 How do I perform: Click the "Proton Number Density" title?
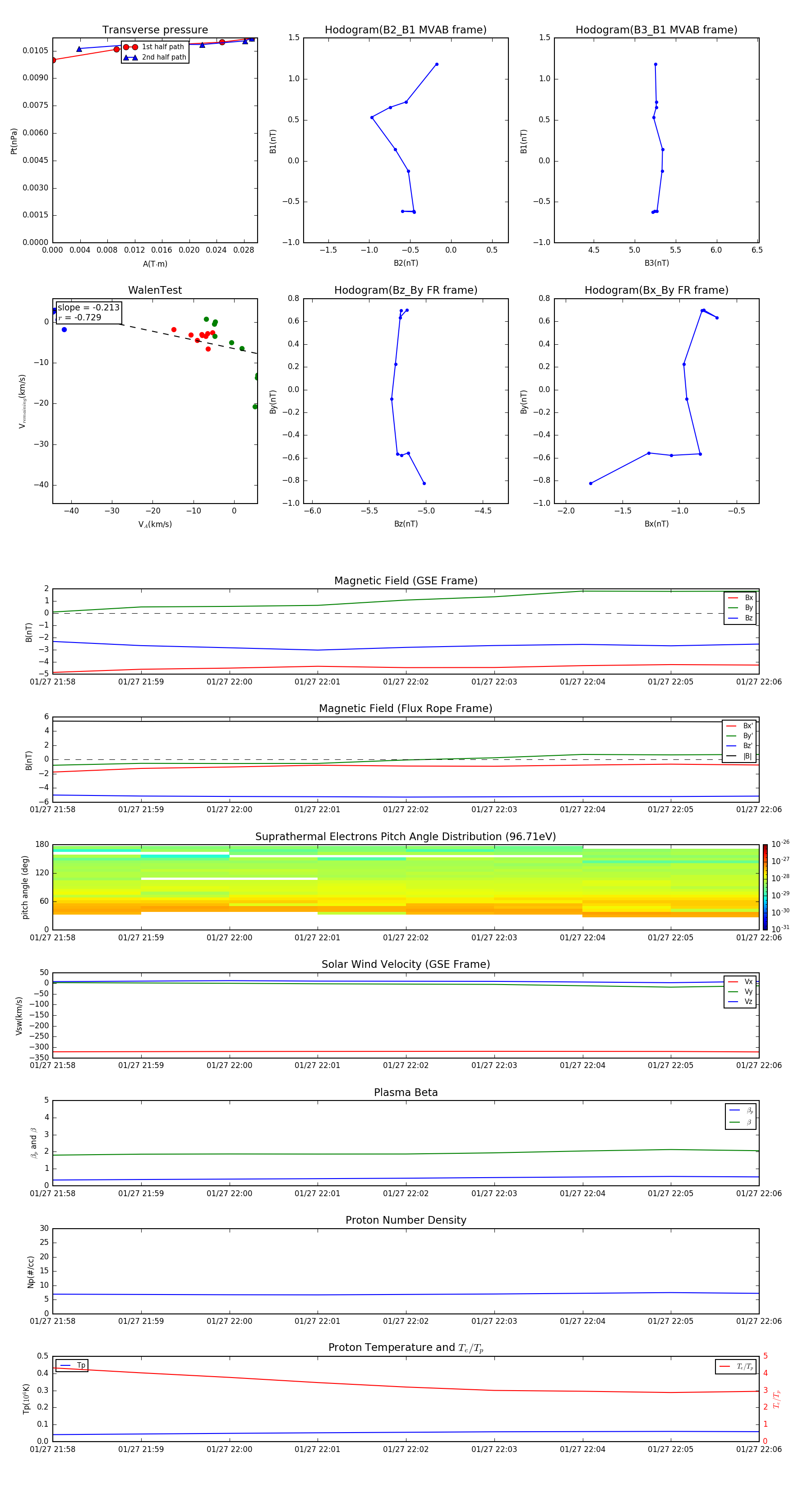(x=406, y=1220)
